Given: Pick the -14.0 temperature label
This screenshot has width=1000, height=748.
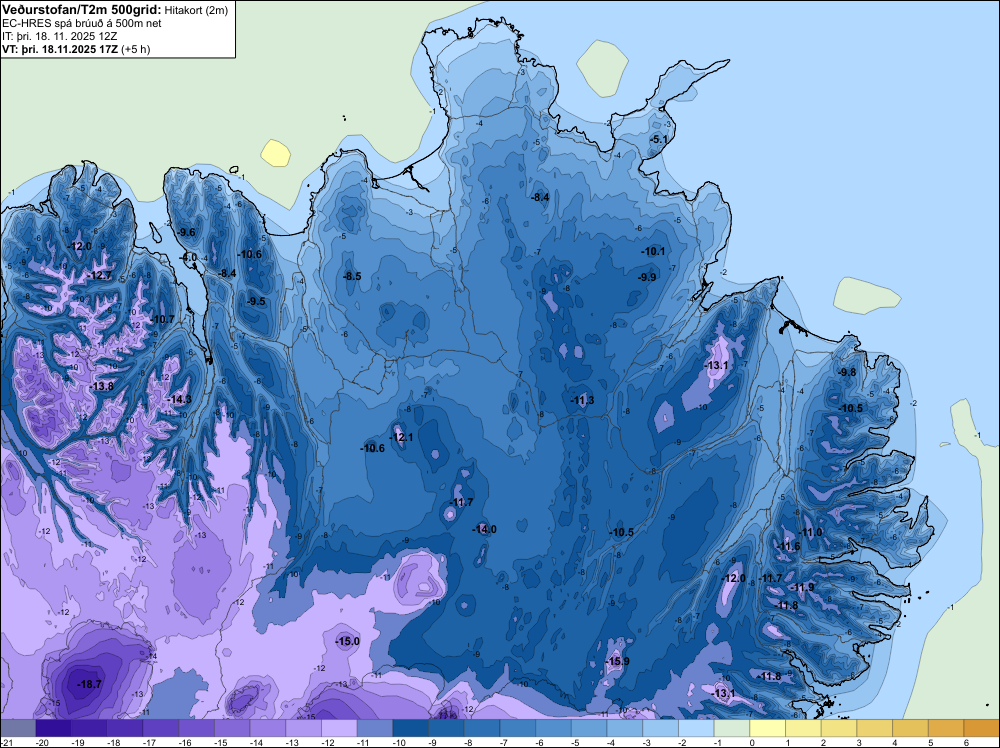Looking at the screenshot, I should [x=484, y=529].
